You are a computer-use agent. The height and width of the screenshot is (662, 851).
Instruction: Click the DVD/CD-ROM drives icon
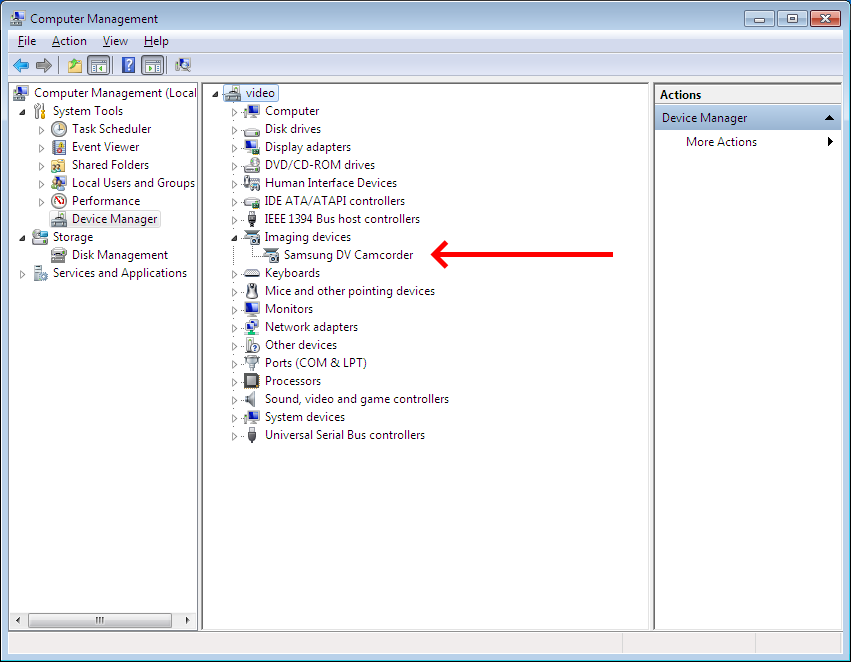point(252,165)
